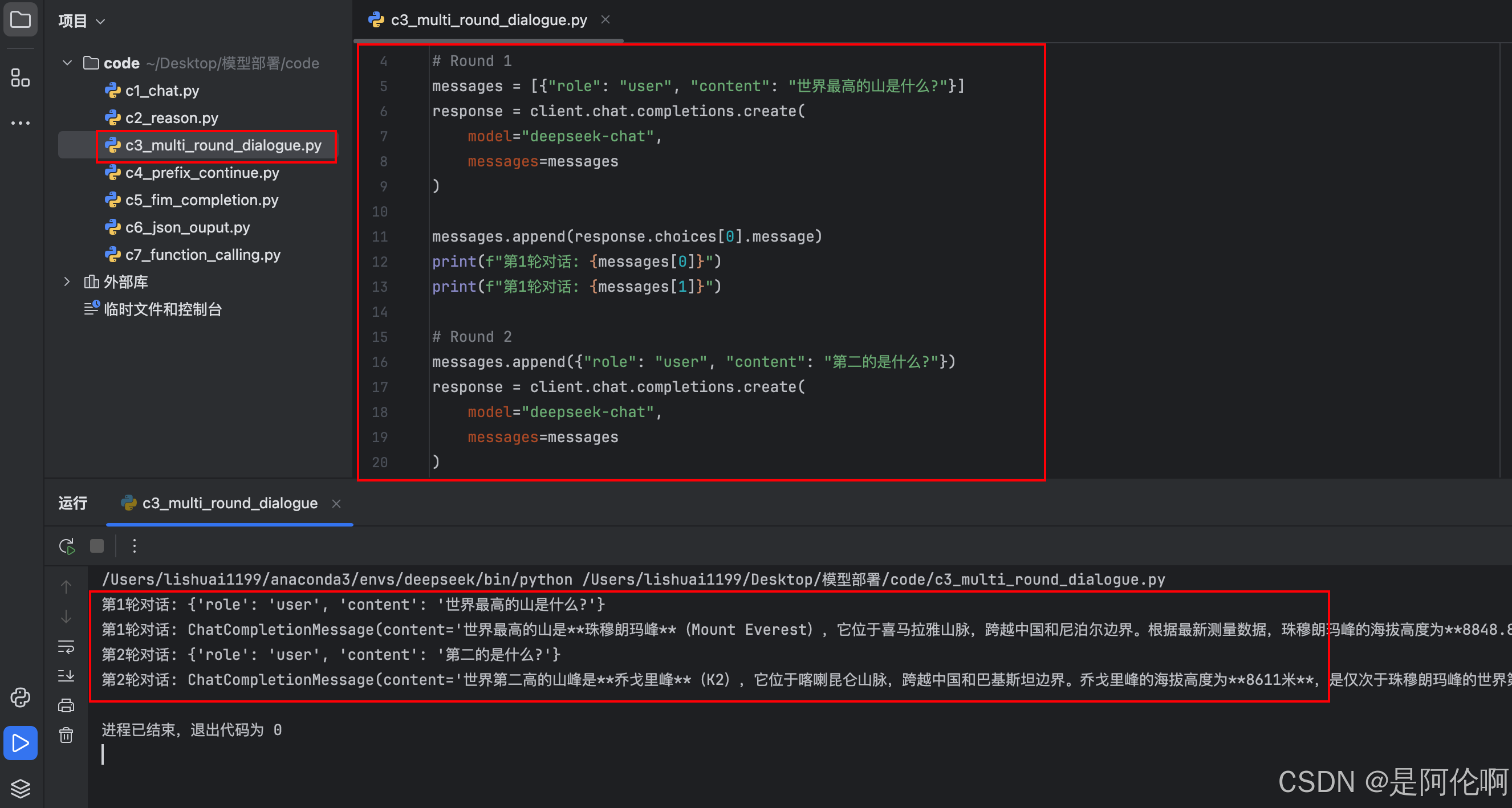This screenshot has height=808, width=1512.
Task: Close the c3_multi_round_dialogue run tab
Action: pos(336,504)
